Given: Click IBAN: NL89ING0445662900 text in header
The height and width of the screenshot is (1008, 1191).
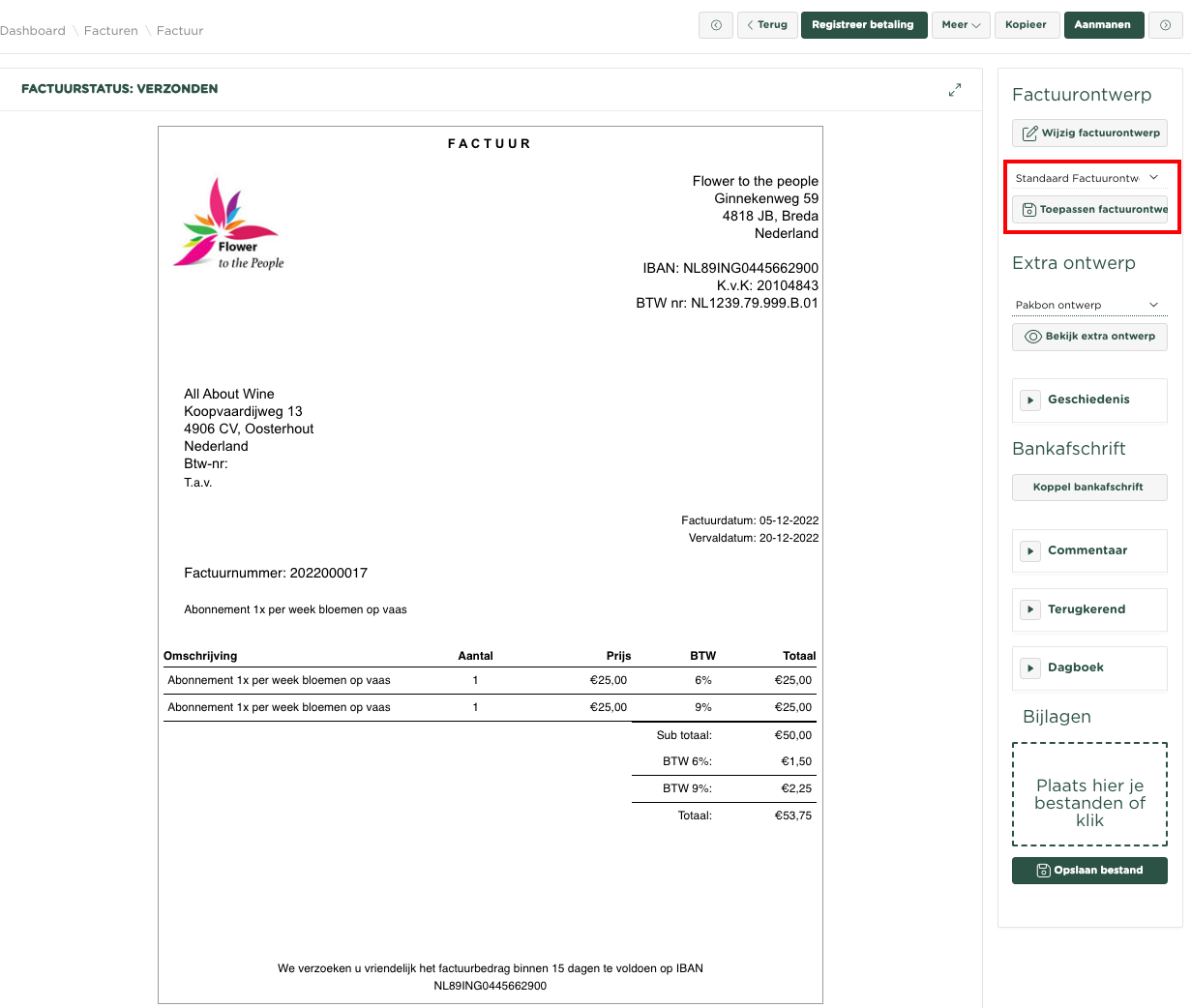Looking at the screenshot, I should 730,268.
